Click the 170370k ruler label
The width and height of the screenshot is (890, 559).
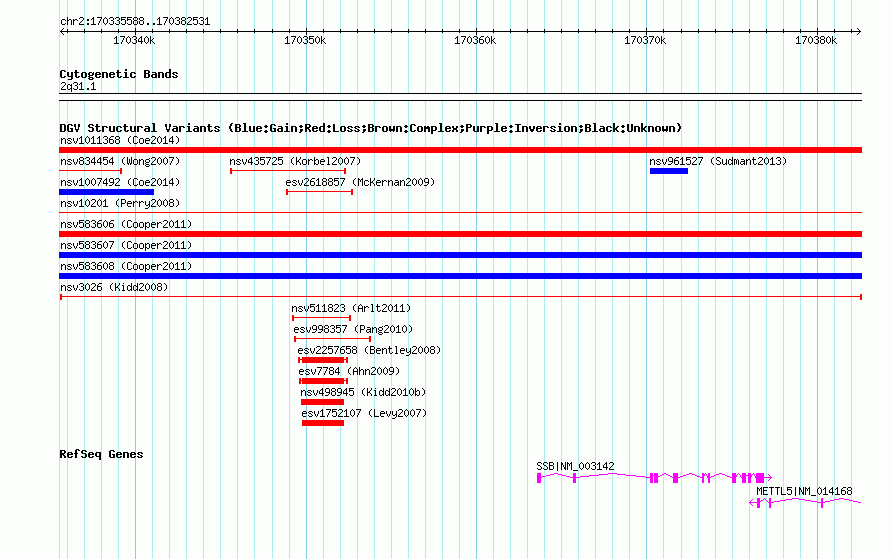point(645,40)
